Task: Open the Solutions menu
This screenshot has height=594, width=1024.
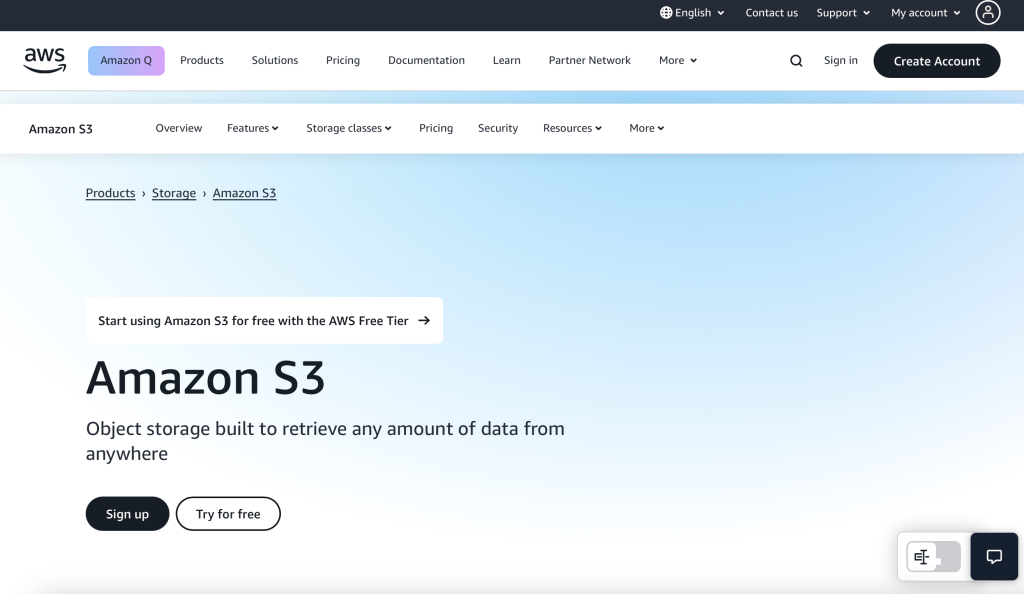Action: (275, 60)
